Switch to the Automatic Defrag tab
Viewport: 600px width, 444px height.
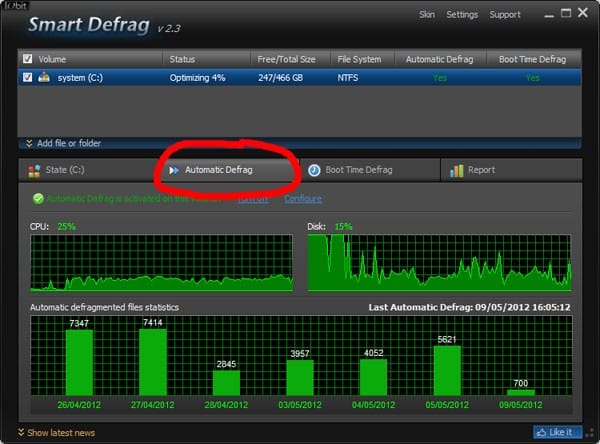click(229, 170)
